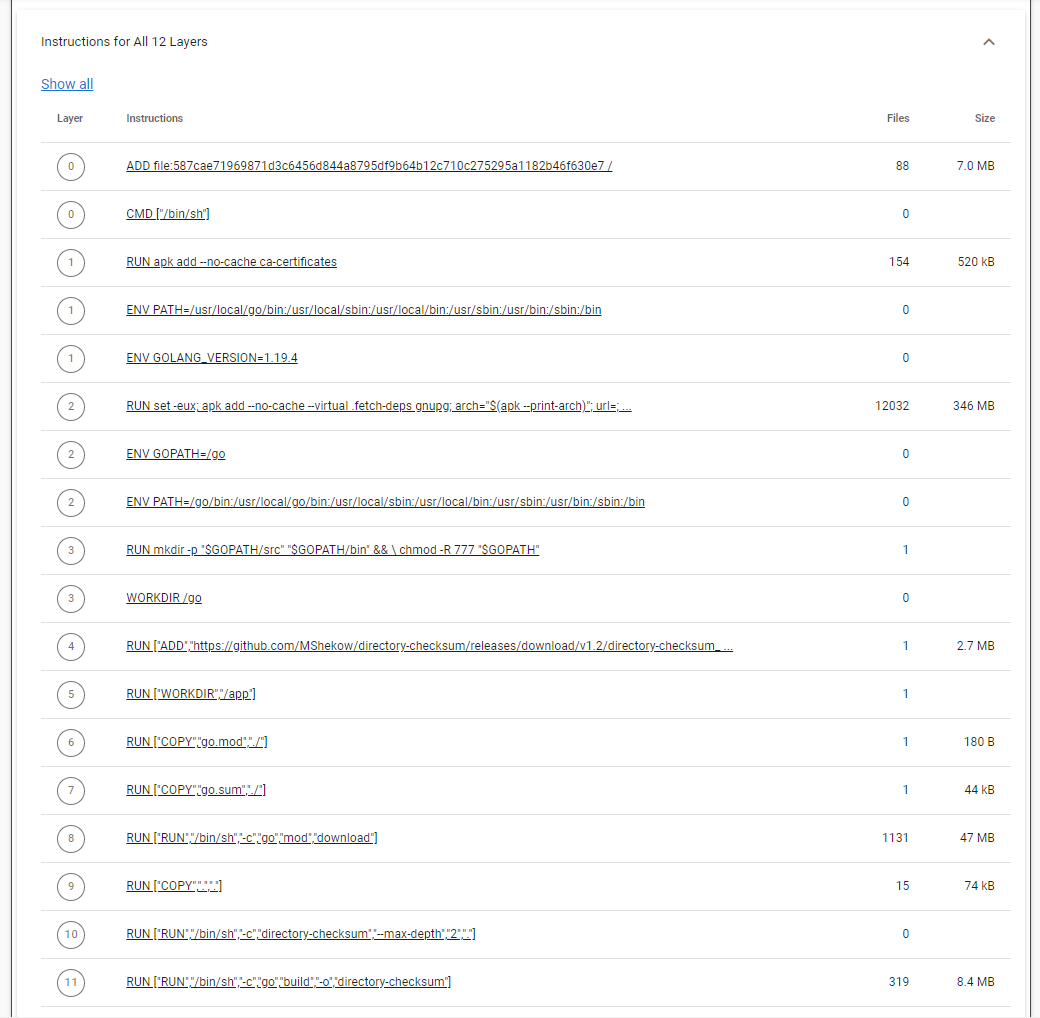Viewport: 1040px width, 1018px height.
Task: Open the RUN ["COPY",".","."] instruction
Action: (174, 886)
